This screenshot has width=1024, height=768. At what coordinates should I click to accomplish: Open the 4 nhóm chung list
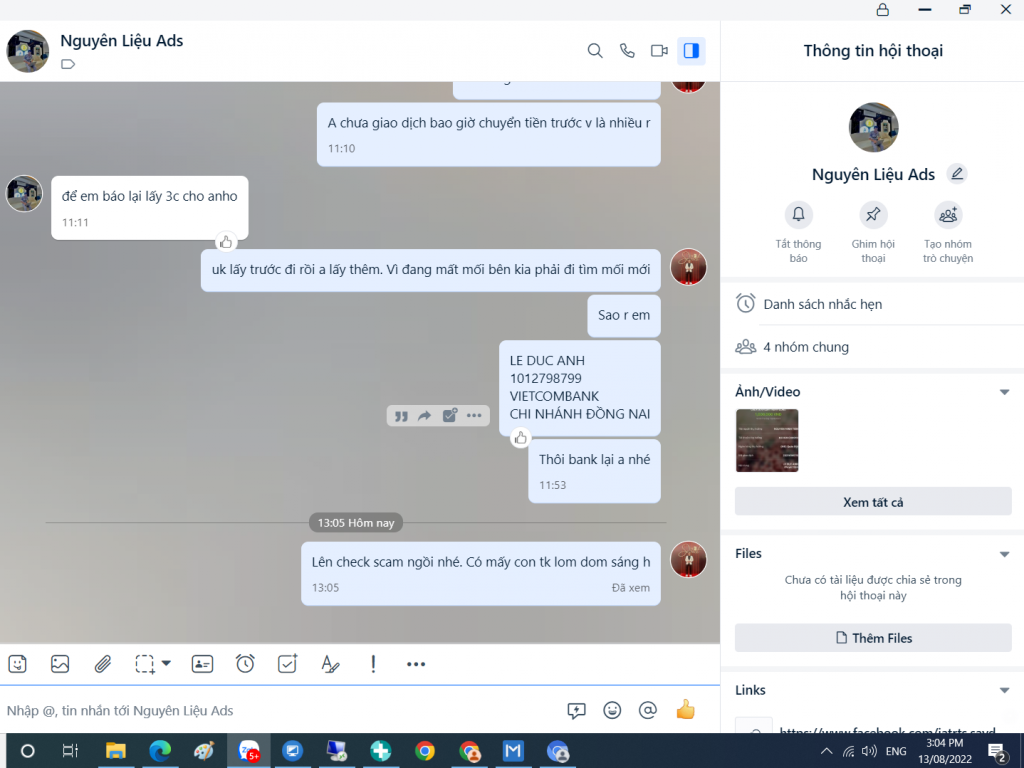(805, 347)
